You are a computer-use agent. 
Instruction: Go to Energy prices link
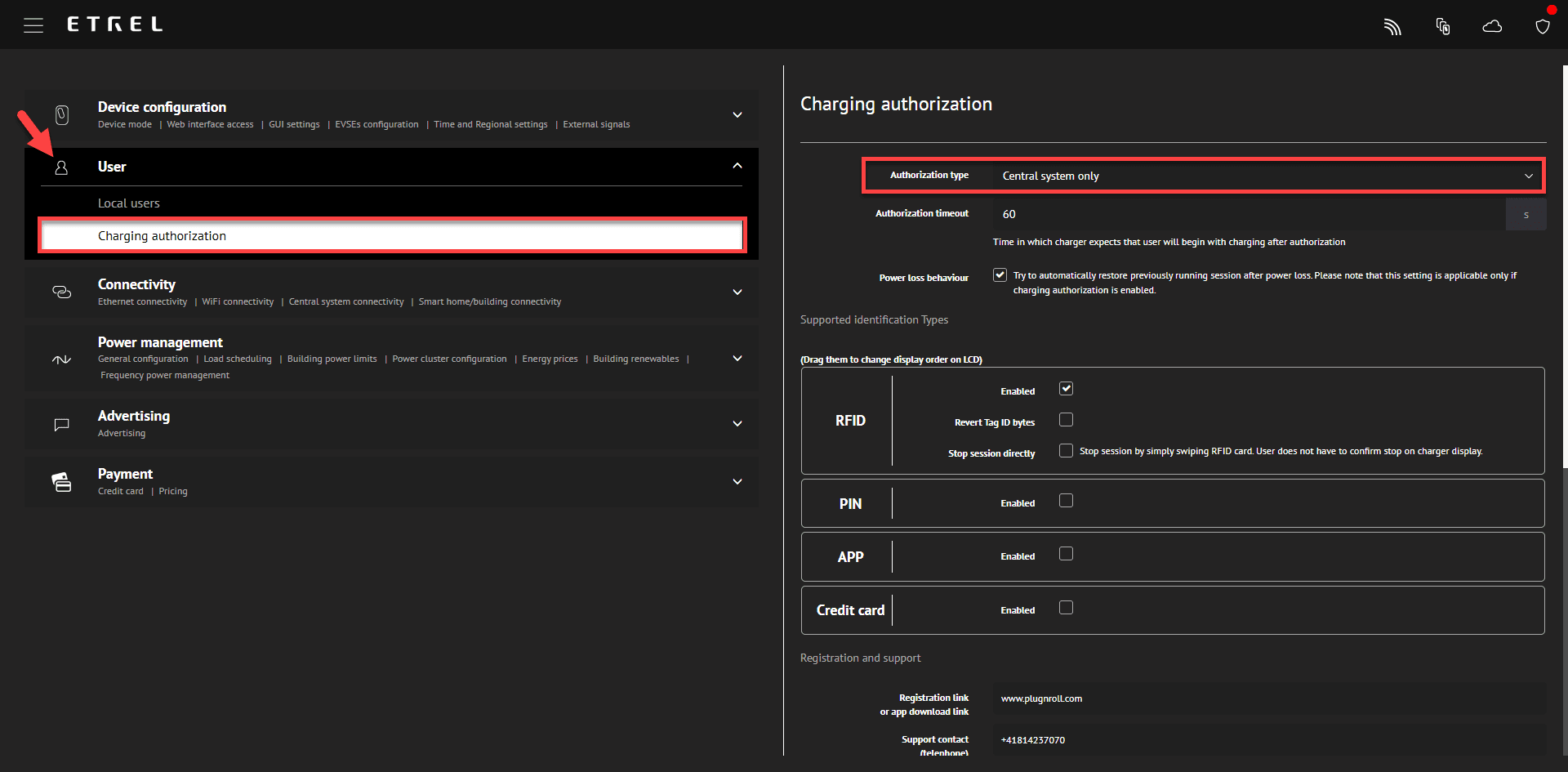550,359
